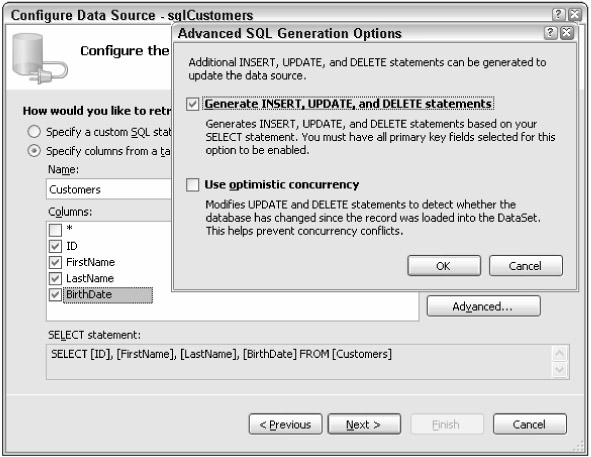The width and height of the screenshot is (591, 457).
Task: Select Specify columns from a table radio
Action: tap(34, 151)
